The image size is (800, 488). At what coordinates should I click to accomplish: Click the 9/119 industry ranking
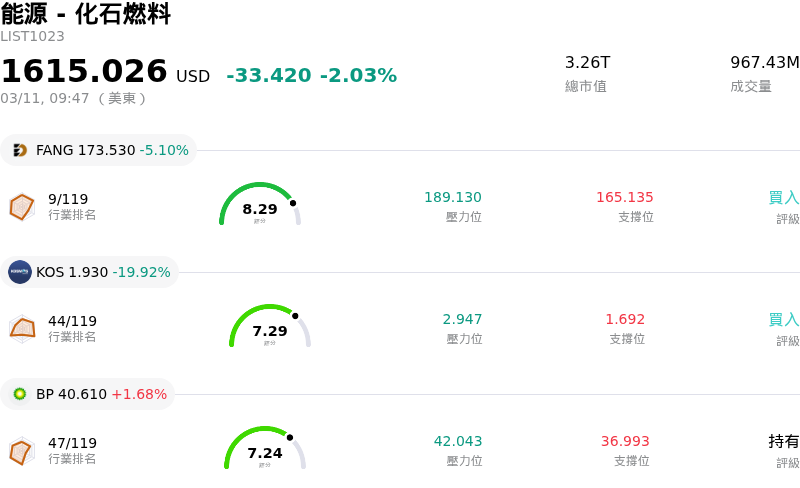[68, 199]
